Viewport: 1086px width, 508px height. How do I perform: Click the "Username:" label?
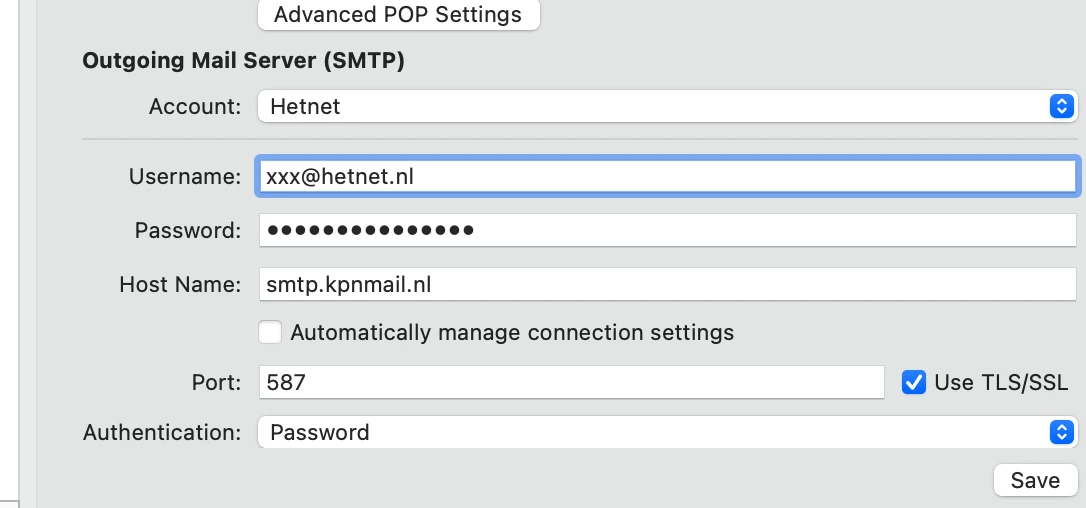(185, 177)
